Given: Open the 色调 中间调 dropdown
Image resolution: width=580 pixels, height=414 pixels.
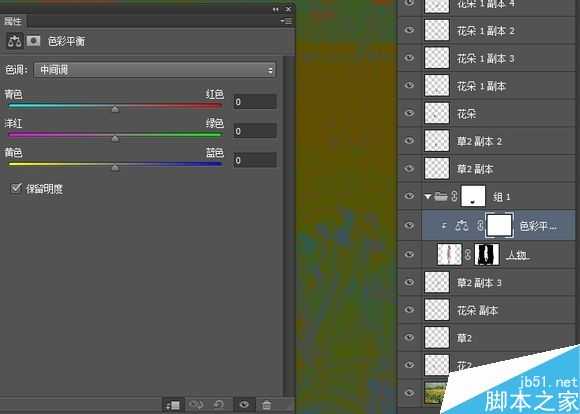Looking at the screenshot, I should click(155, 70).
